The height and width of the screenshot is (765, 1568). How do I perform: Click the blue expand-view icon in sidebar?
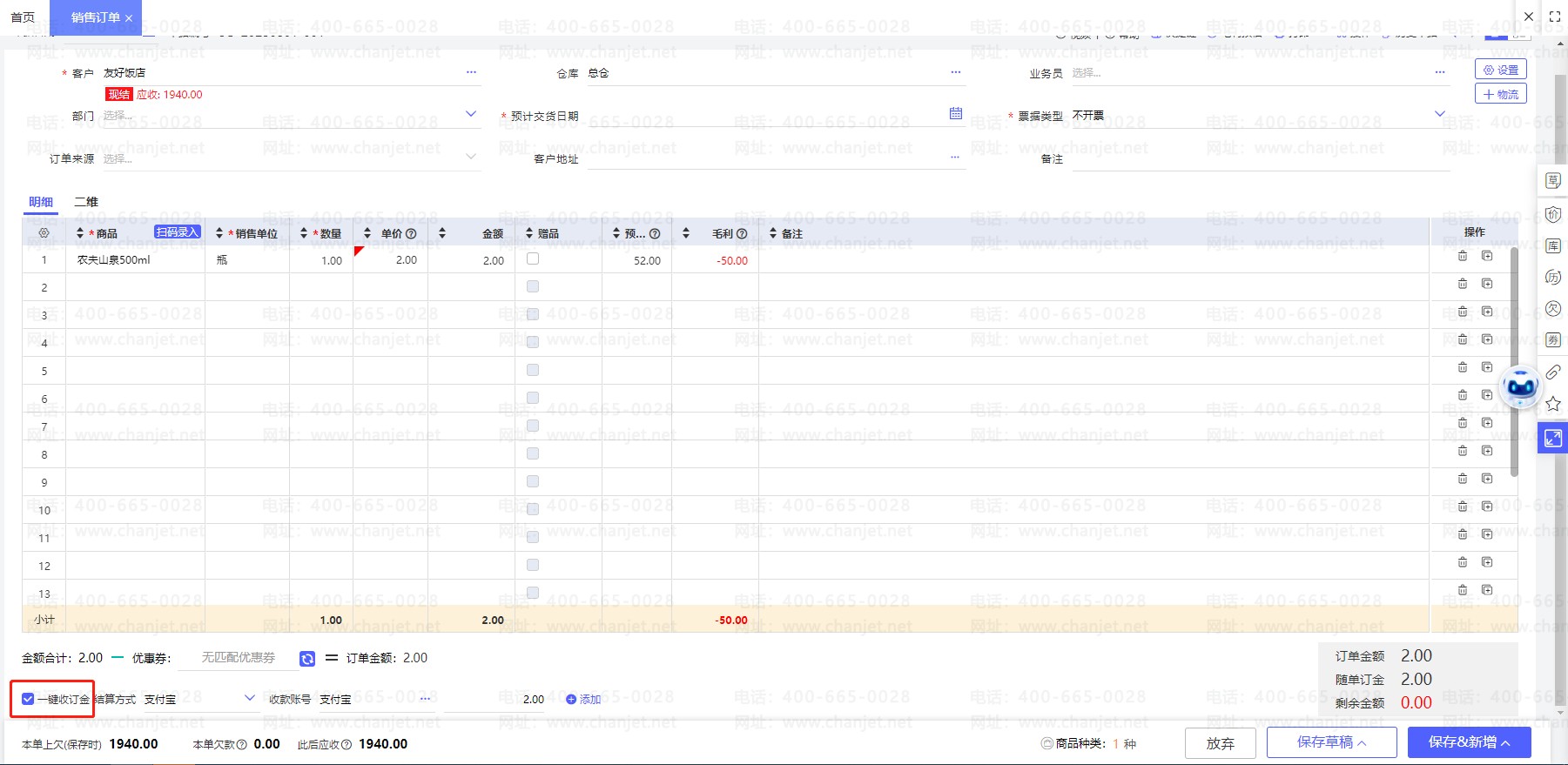tap(1553, 438)
